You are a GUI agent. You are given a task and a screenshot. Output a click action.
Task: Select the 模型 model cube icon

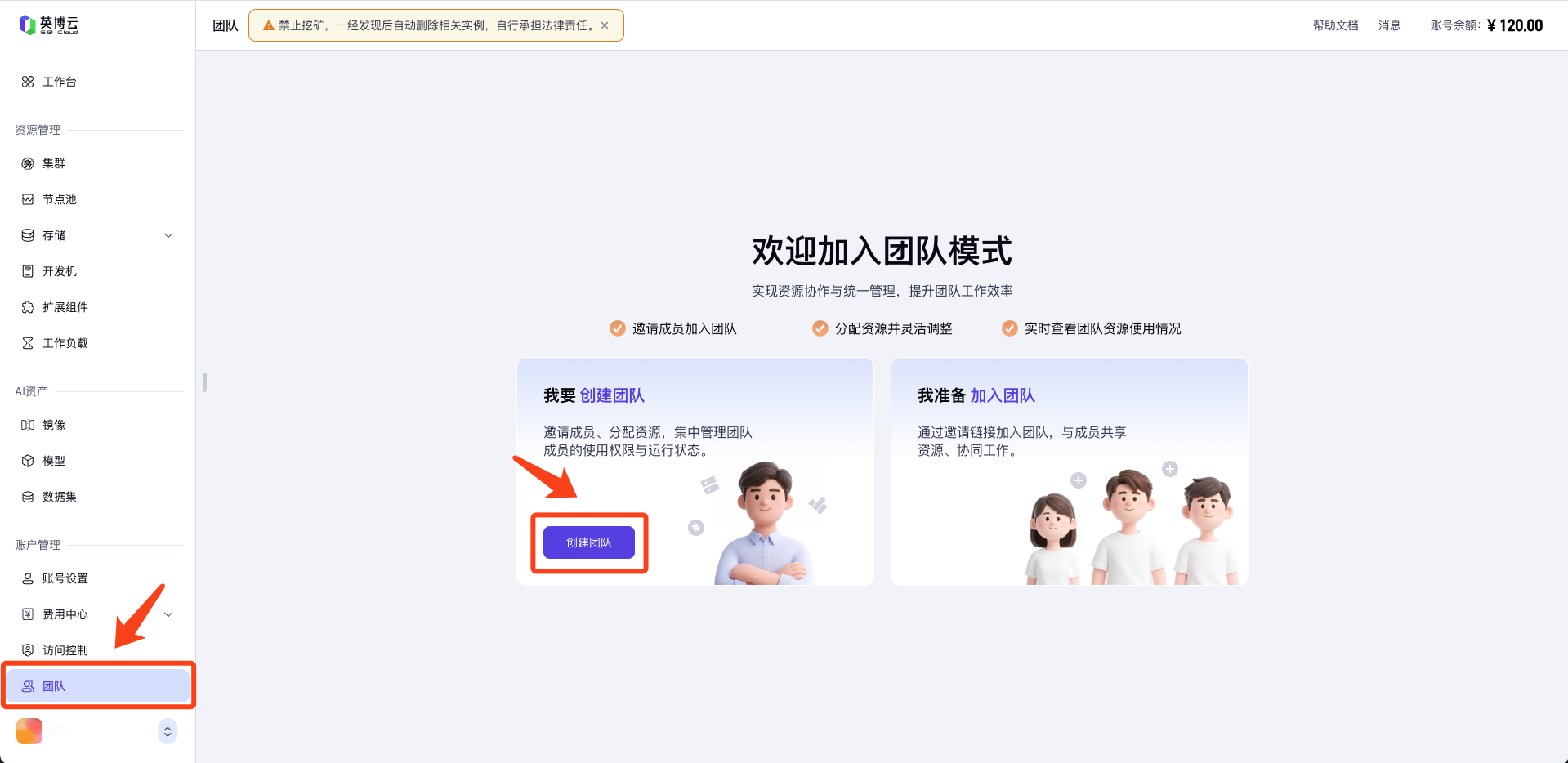point(28,461)
